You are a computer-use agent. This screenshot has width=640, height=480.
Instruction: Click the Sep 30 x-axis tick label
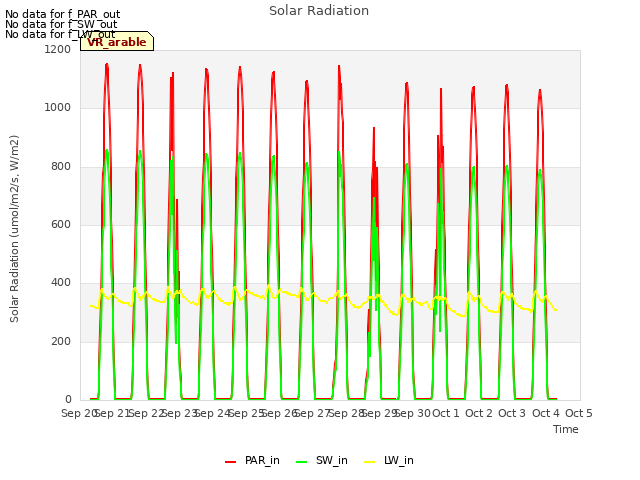tap(413, 413)
